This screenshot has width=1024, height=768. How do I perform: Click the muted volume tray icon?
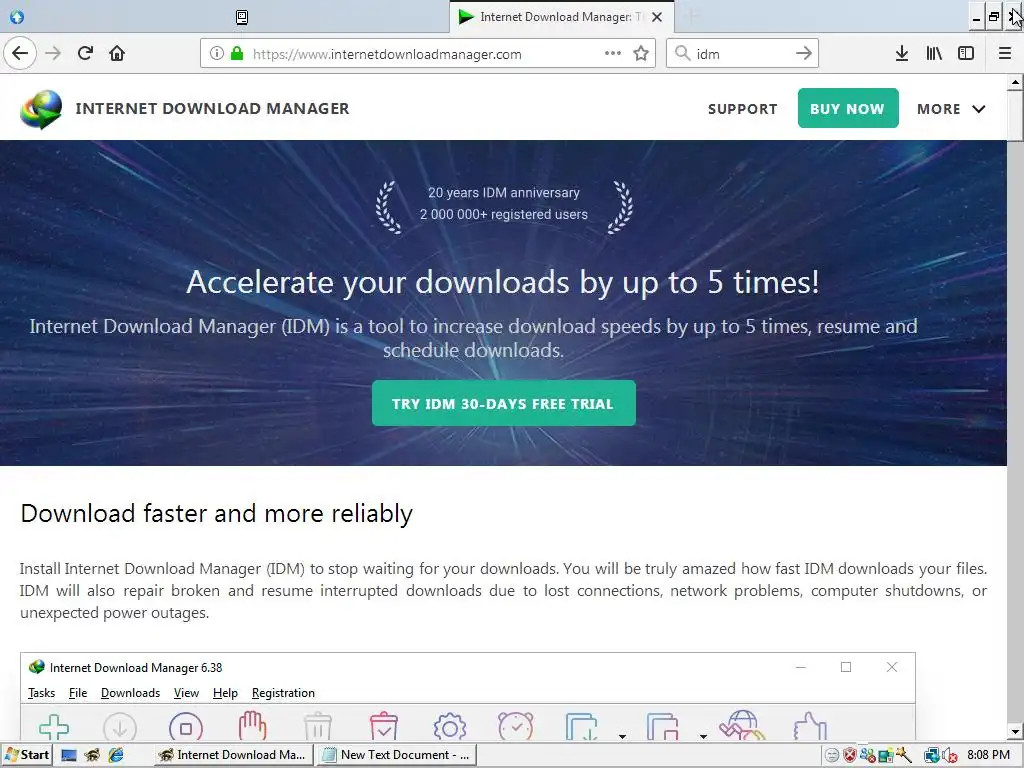click(x=950, y=756)
